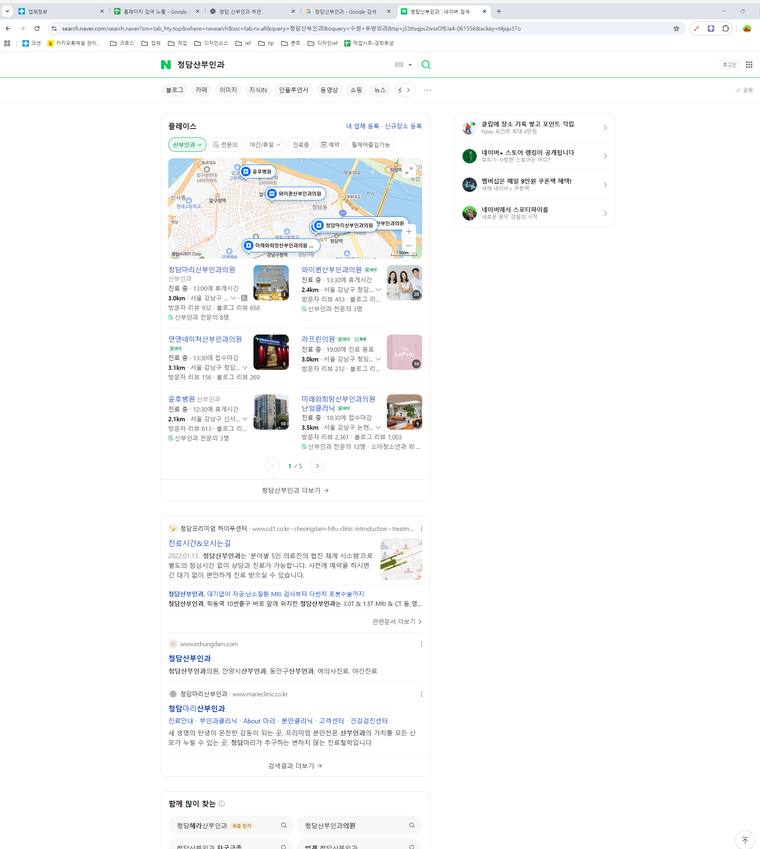The image size is (760, 849).
Task: Click the 내 업체 등록 link
Action: pyautogui.click(x=362, y=126)
